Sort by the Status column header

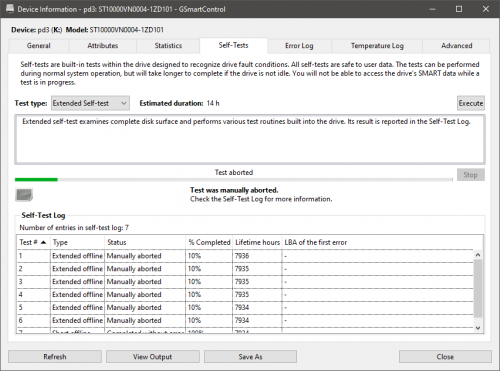tap(145, 242)
